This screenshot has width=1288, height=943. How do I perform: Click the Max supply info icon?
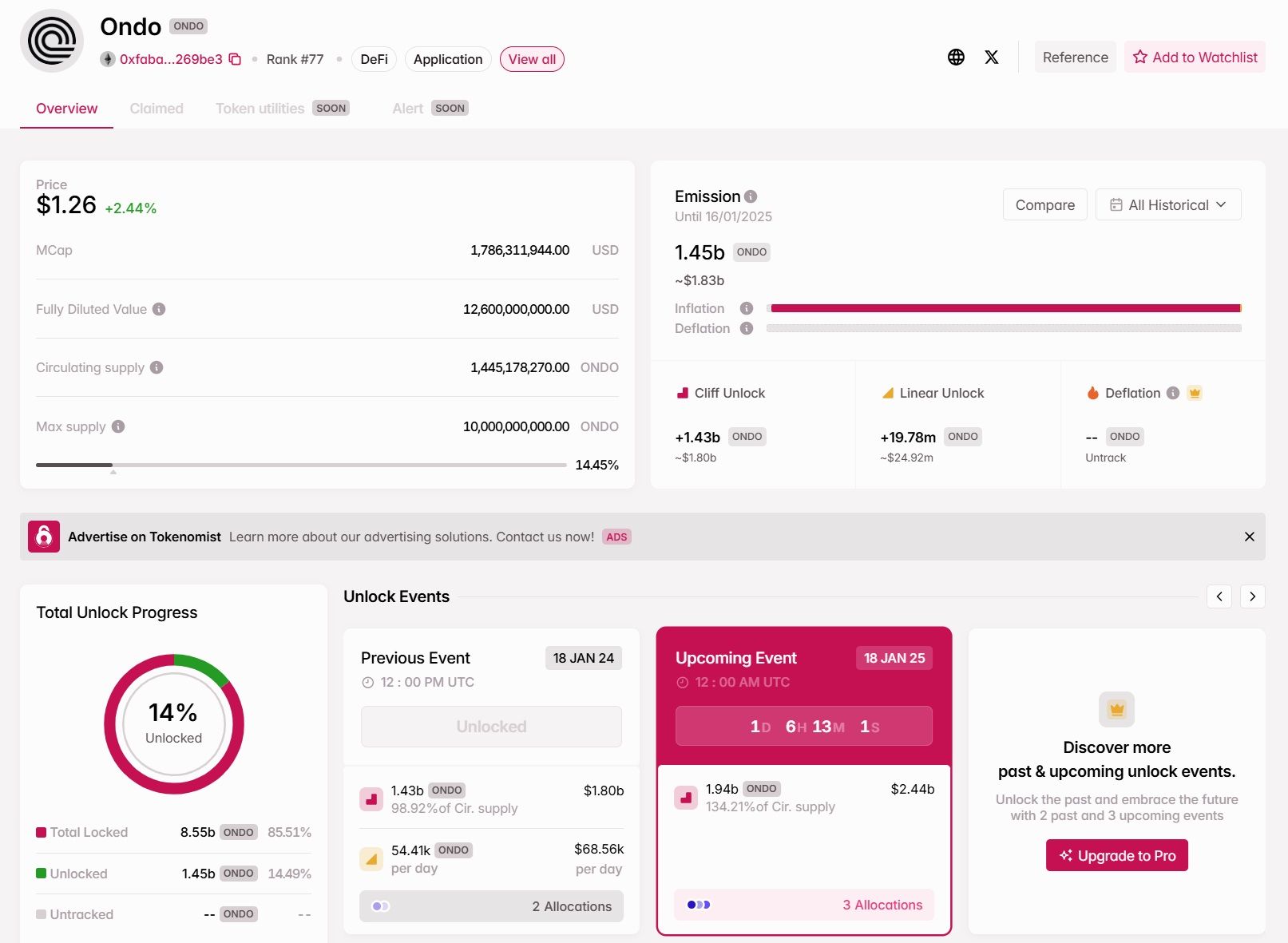coord(118,426)
